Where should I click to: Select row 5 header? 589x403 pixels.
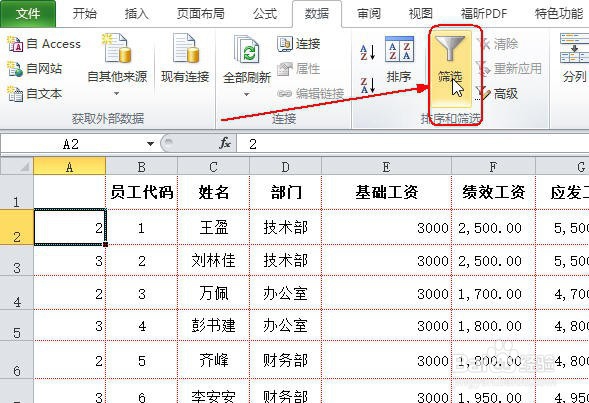click(17, 325)
